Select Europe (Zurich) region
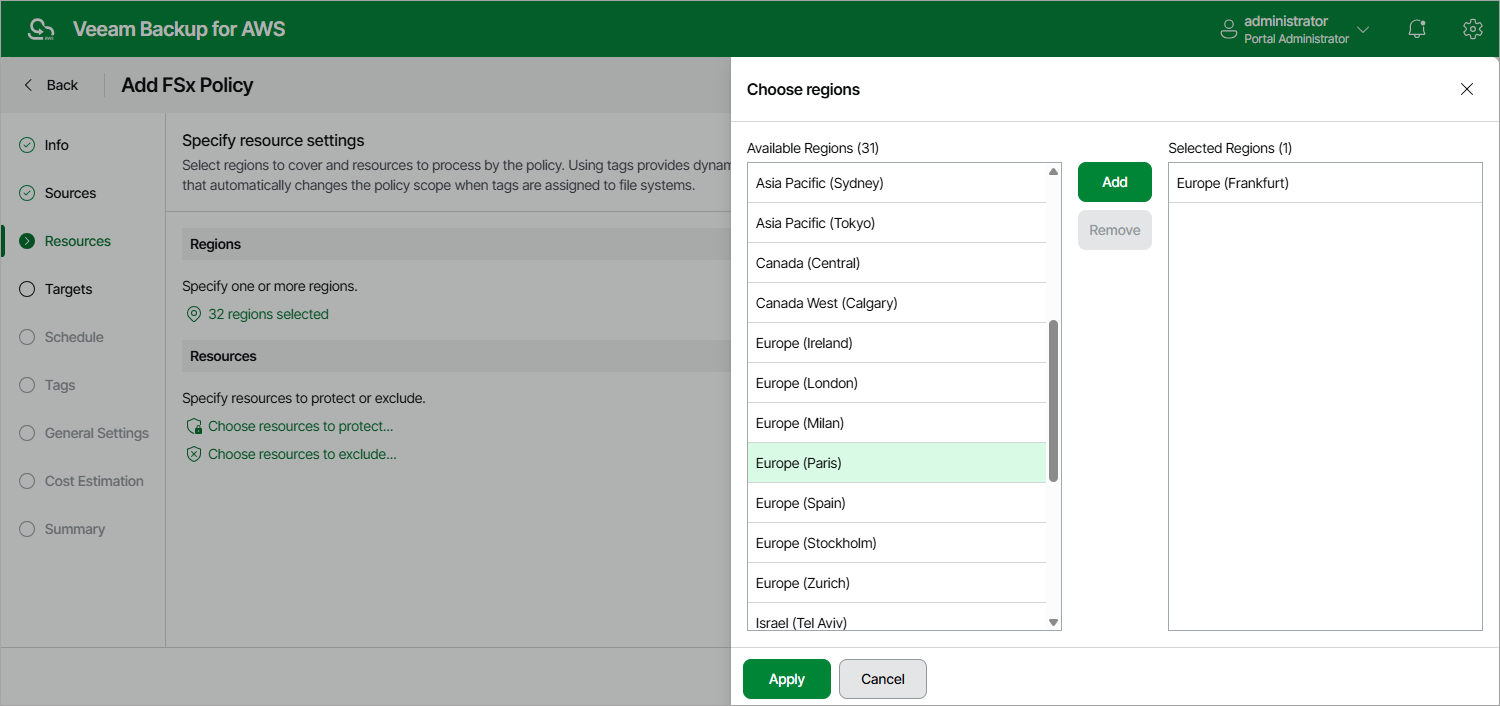 tap(897, 583)
